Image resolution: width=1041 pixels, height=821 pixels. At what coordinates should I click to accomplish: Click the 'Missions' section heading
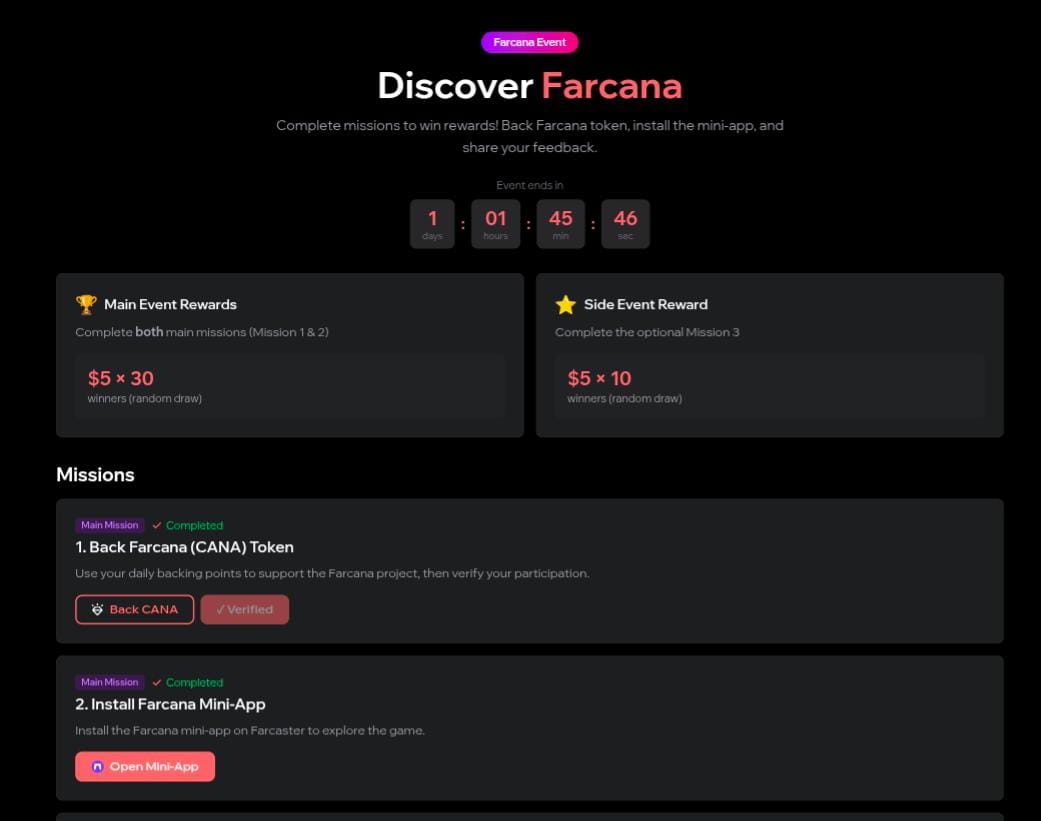[x=96, y=475]
